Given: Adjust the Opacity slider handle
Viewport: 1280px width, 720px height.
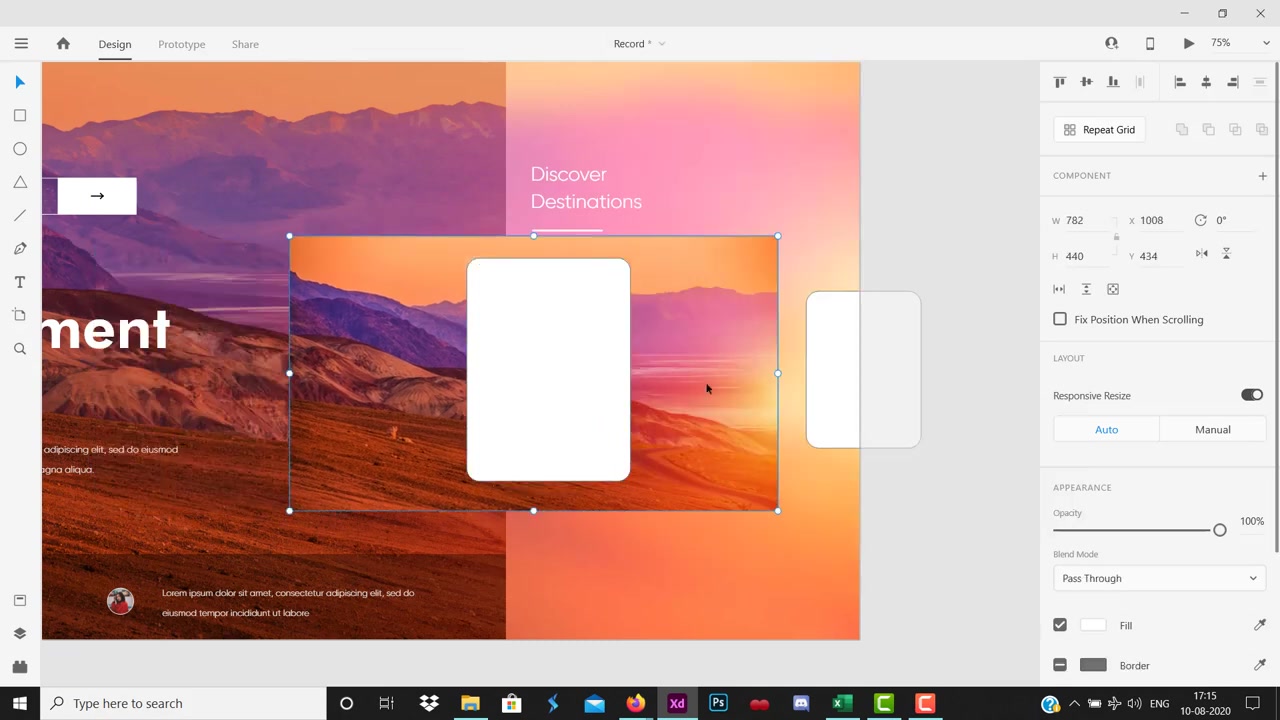Looking at the screenshot, I should click(x=1220, y=530).
